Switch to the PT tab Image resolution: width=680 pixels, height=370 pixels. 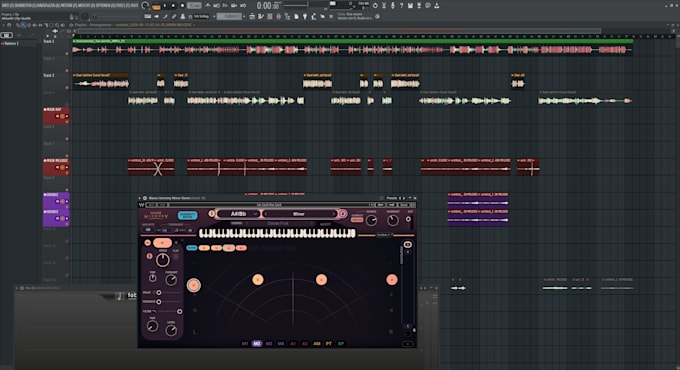329,344
